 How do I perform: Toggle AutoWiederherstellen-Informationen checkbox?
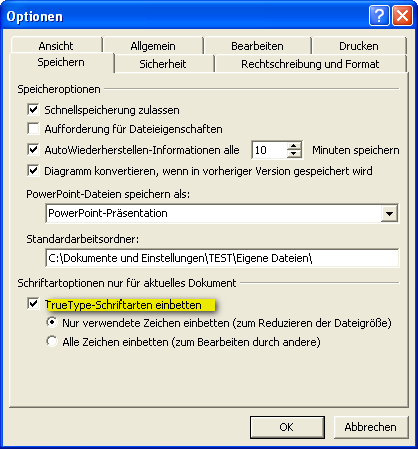tap(33, 149)
